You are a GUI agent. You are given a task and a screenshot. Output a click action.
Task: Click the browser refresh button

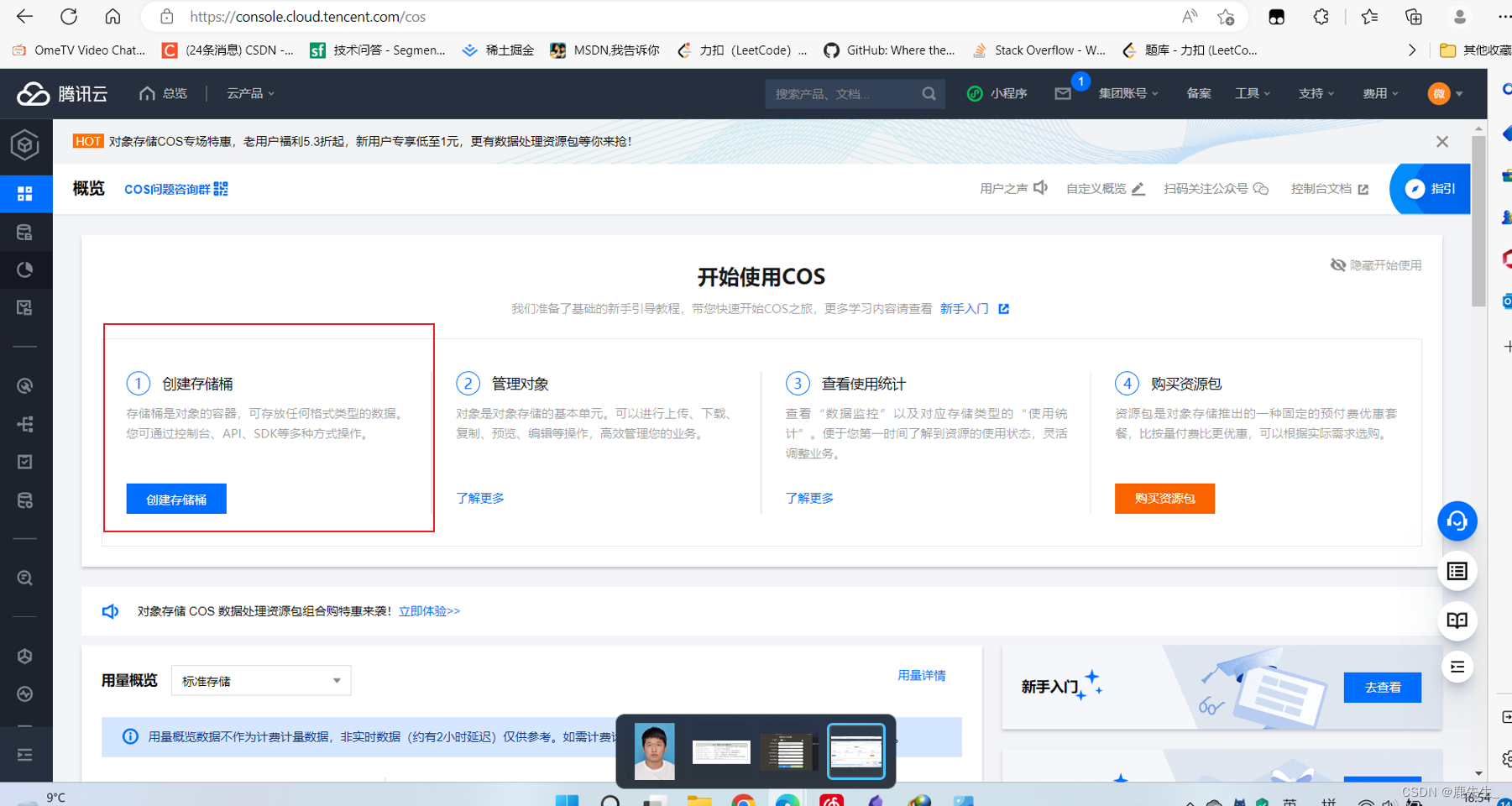point(69,17)
